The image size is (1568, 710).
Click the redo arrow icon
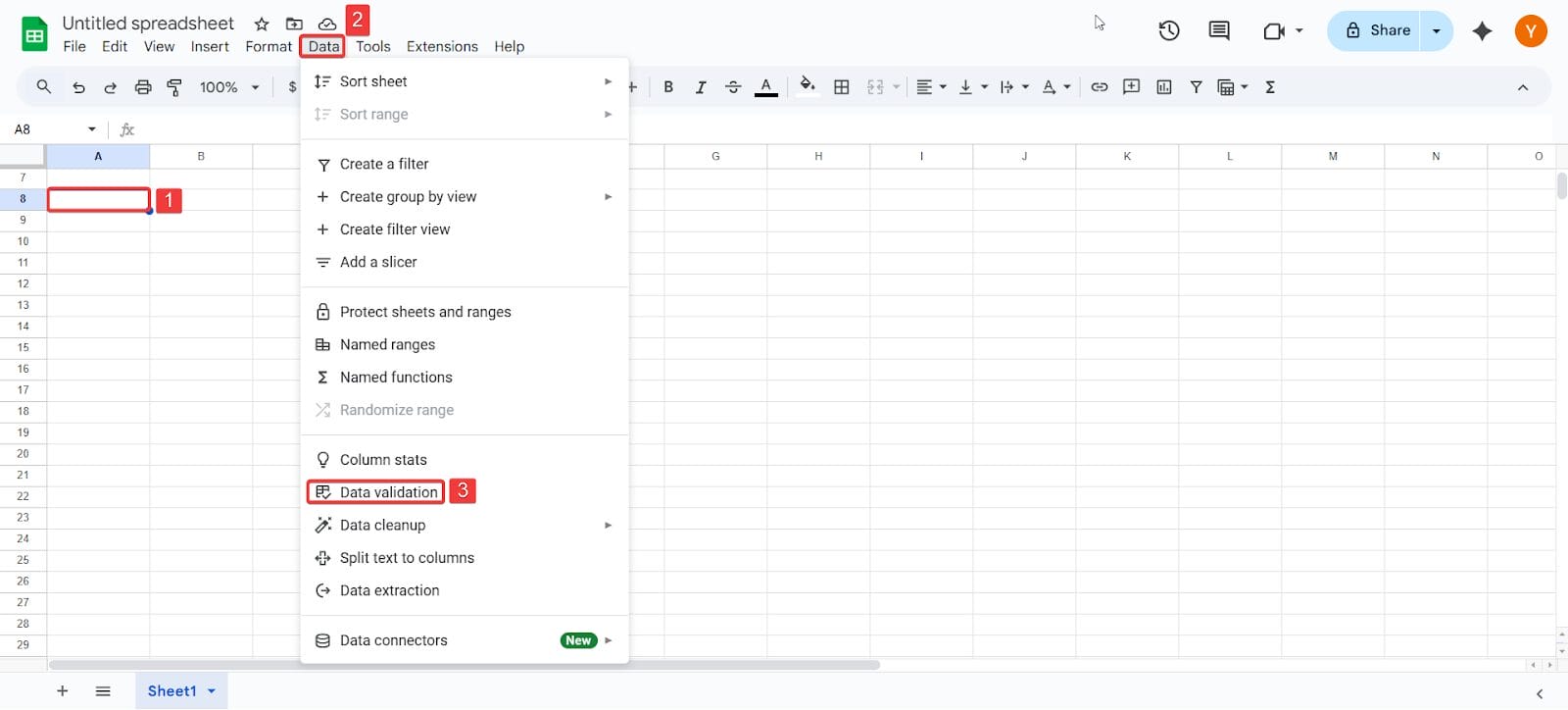[x=110, y=87]
